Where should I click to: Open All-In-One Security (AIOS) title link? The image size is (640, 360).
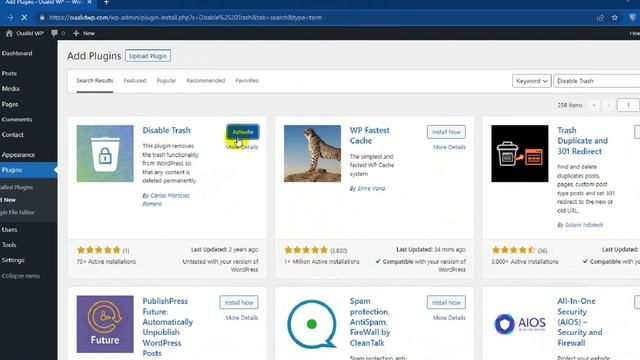click(580, 322)
